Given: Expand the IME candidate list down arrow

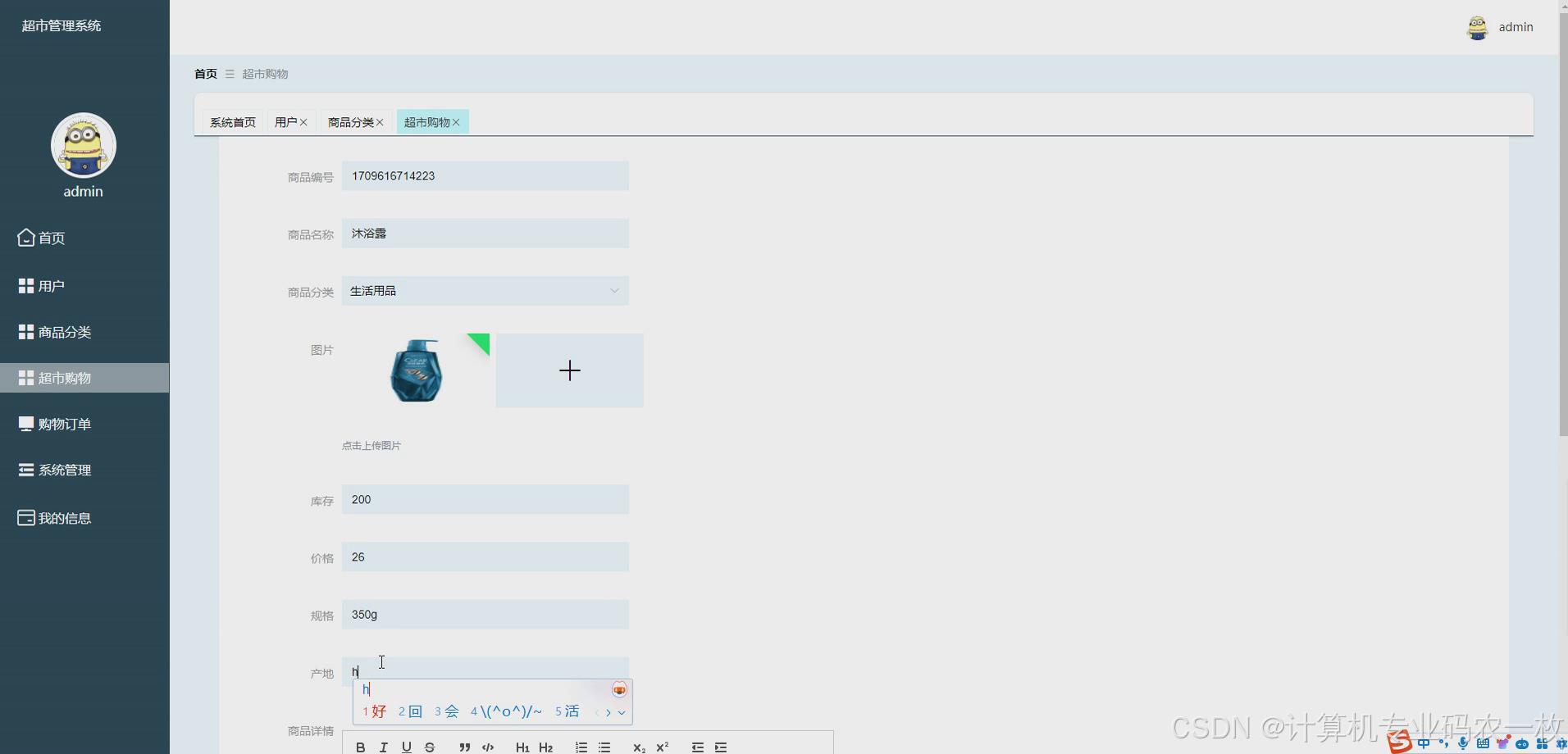Looking at the screenshot, I should pos(622,712).
